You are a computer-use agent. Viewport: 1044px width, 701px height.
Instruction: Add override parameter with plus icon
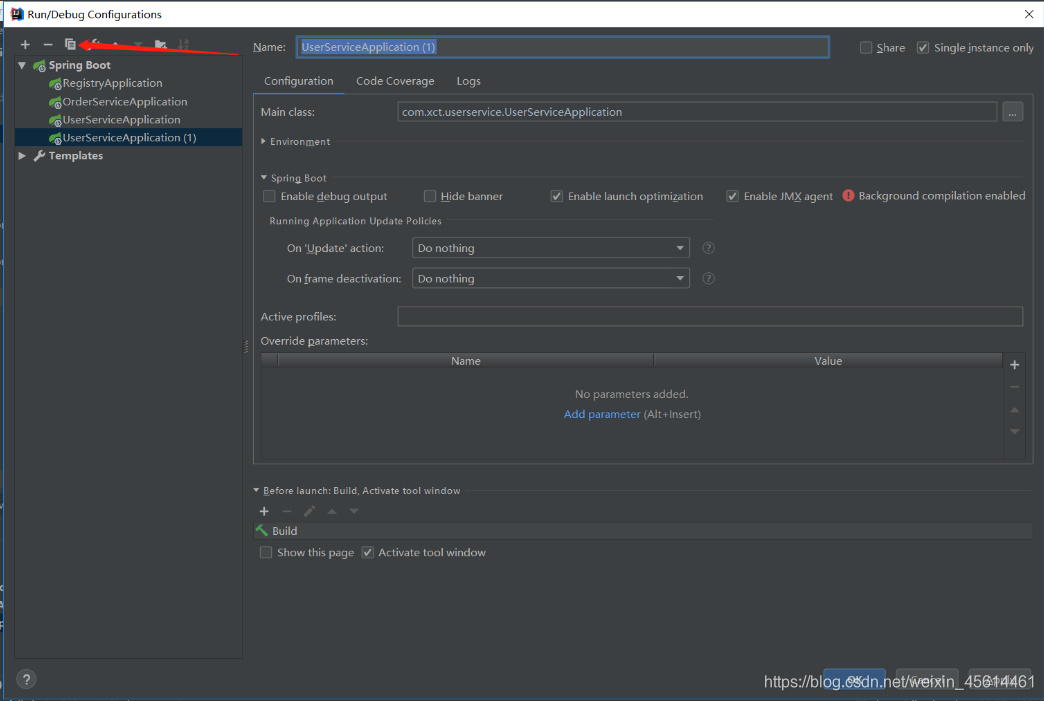pos(1014,365)
